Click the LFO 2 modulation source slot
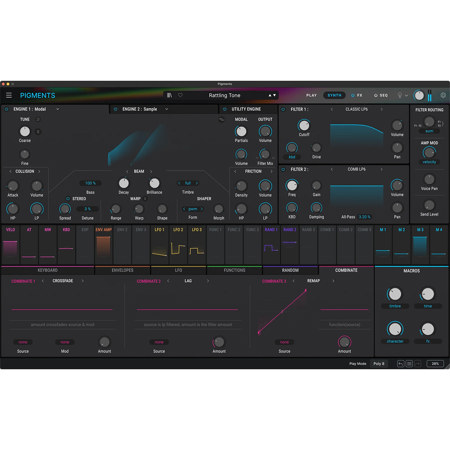This screenshot has width=450, height=450. click(178, 245)
